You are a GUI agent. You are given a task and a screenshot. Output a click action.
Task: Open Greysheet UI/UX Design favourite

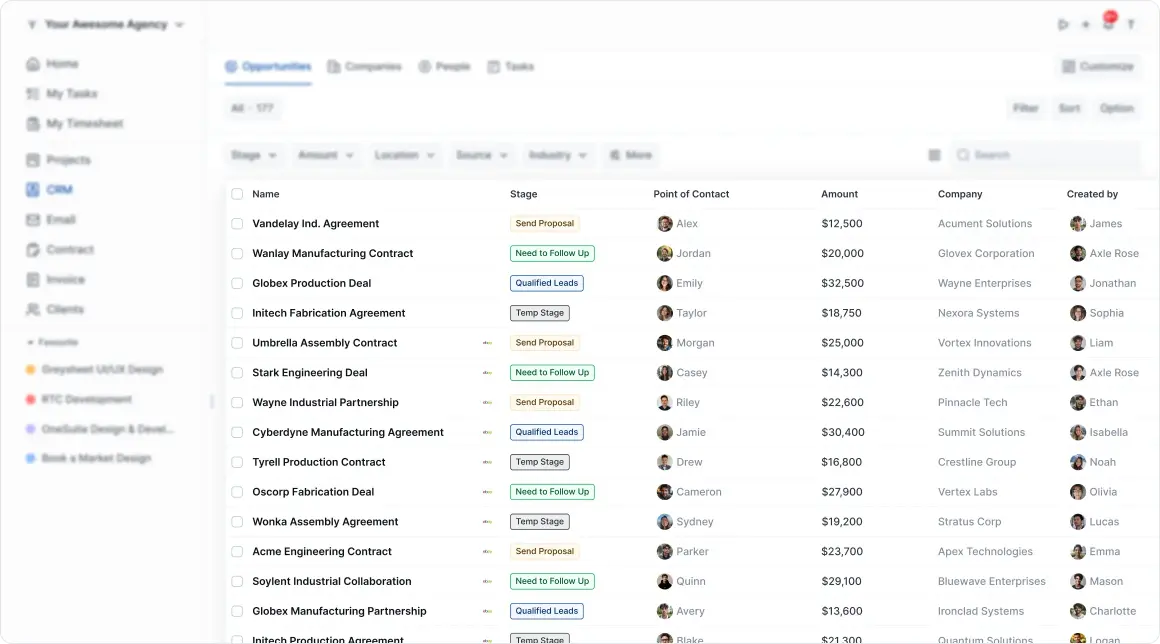pyautogui.click(x=95, y=370)
